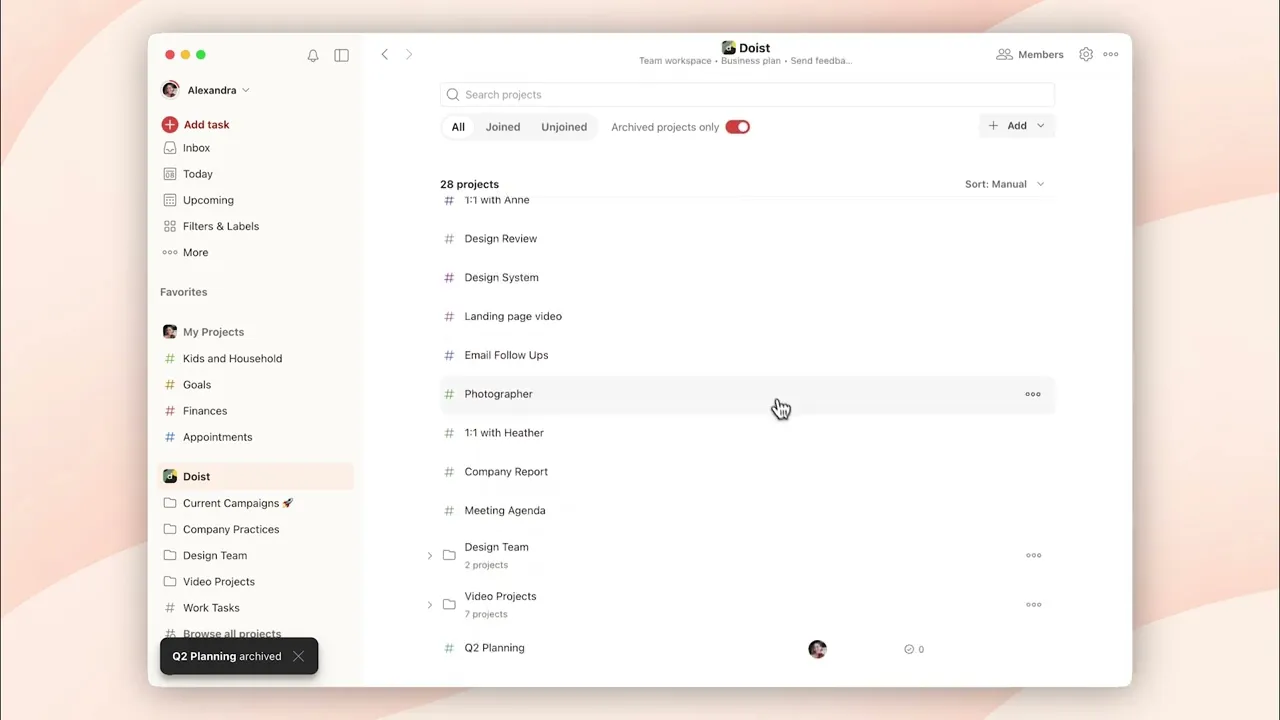Screen dimensions: 1280x720
Task: Go forward with the right arrow
Action: tap(409, 54)
